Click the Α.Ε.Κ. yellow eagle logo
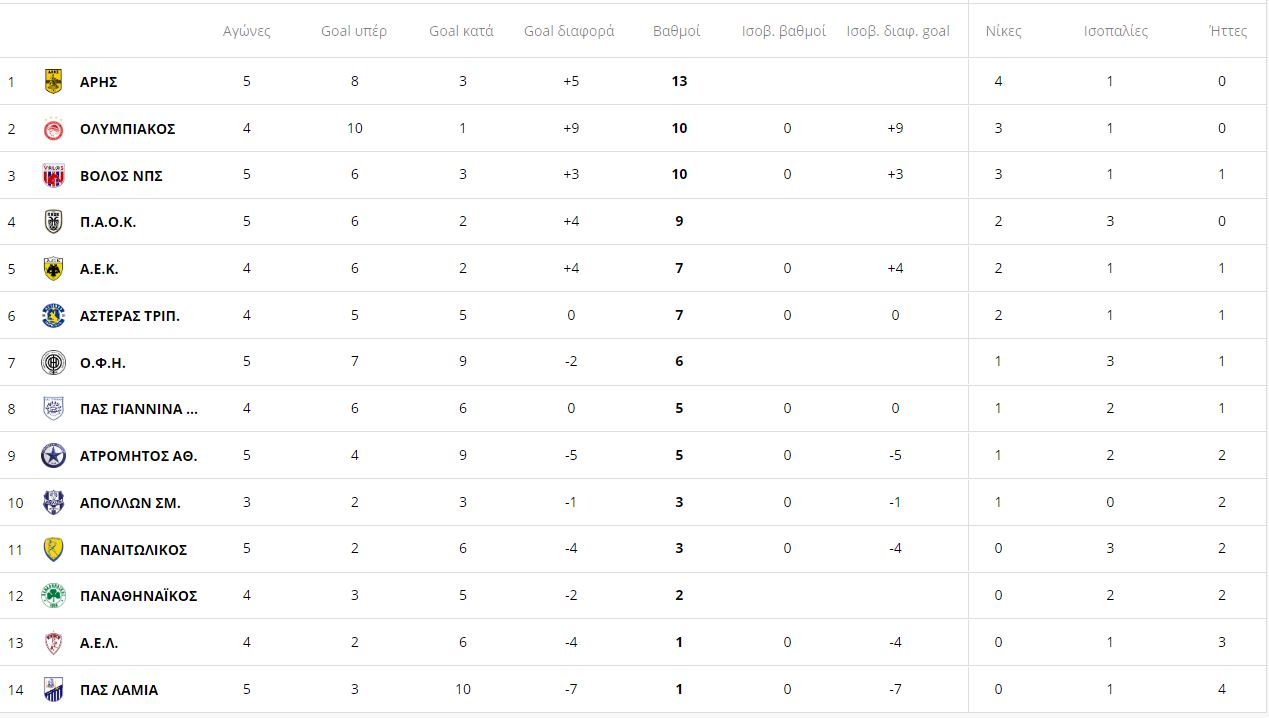The height and width of the screenshot is (718, 1269). [x=54, y=269]
